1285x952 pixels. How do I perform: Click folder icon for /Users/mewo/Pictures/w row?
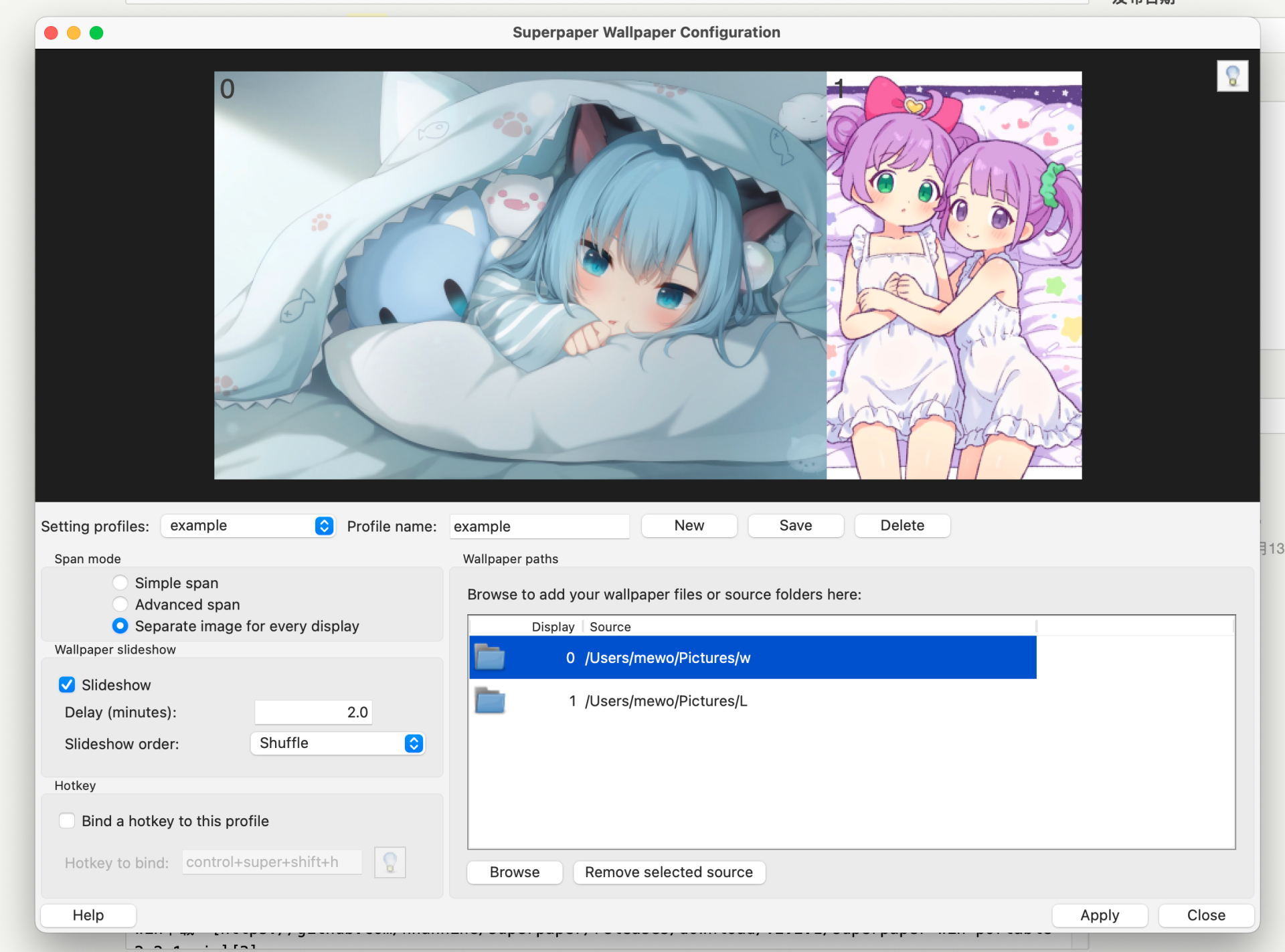click(x=490, y=657)
